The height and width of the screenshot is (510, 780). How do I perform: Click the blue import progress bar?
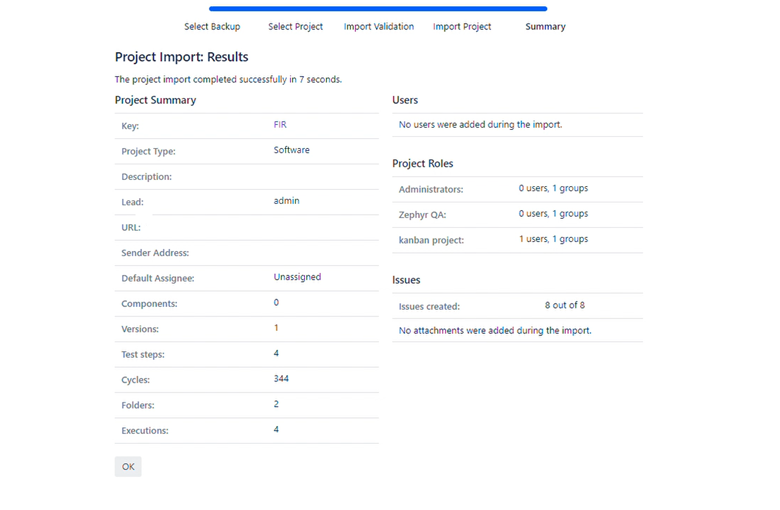pyautogui.click(x=378, y=9)
